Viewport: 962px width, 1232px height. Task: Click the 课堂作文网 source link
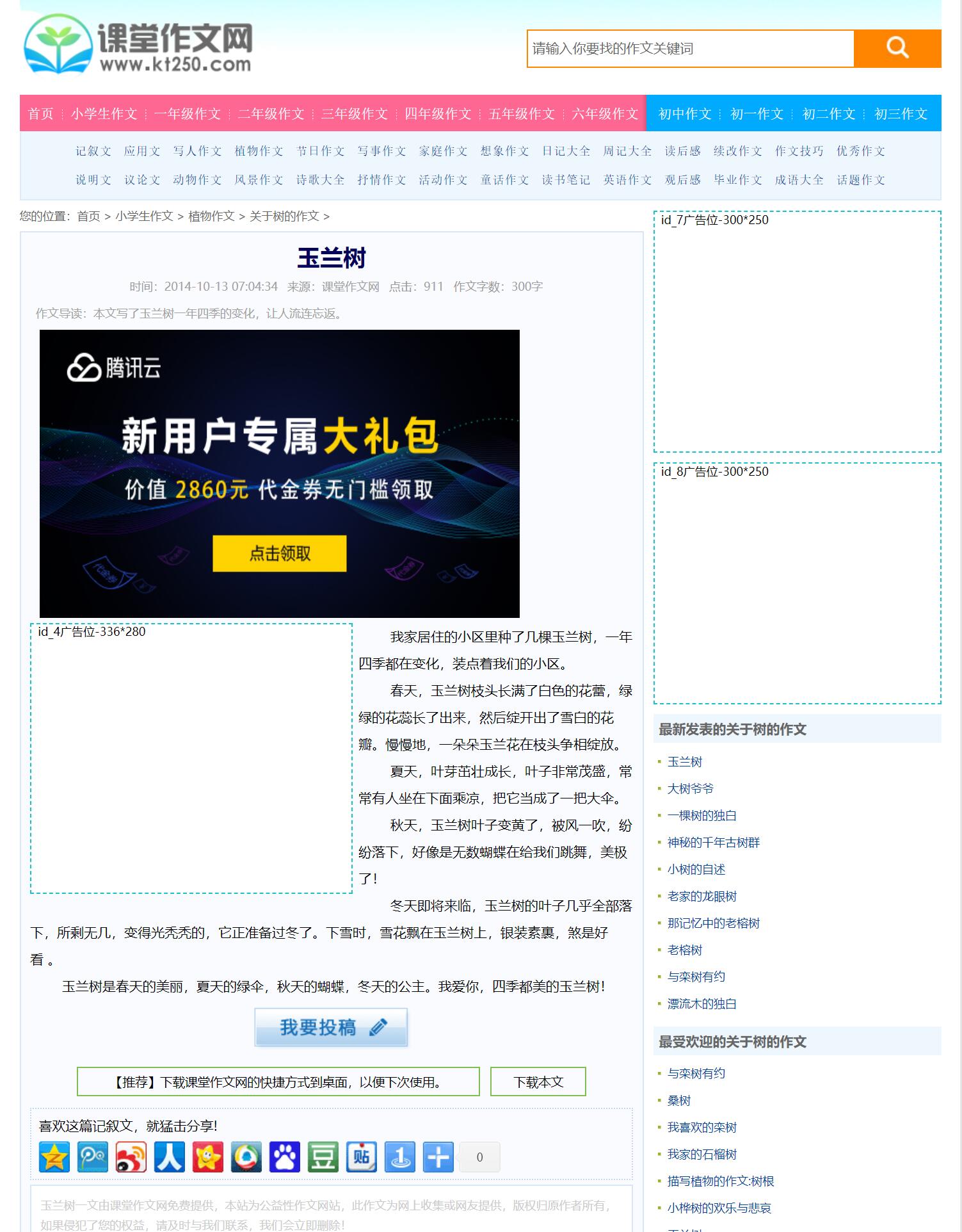tap(350, 286)
